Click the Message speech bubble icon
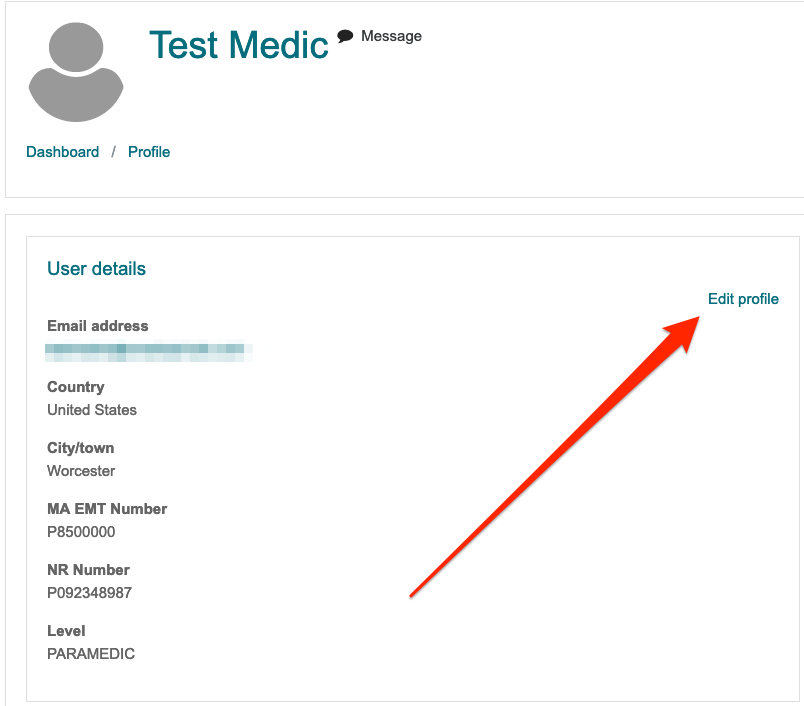The width and height of the screenshot is (804, 706). point(346,36)
